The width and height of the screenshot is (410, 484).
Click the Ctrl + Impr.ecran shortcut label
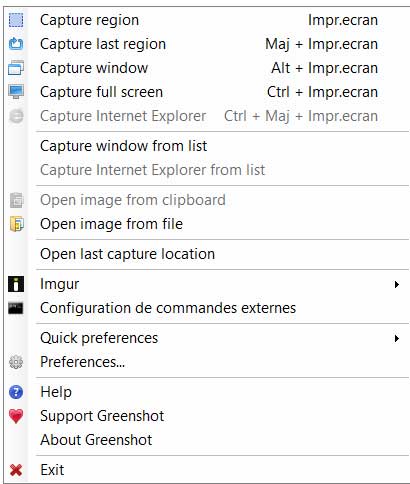coord(322,92)
